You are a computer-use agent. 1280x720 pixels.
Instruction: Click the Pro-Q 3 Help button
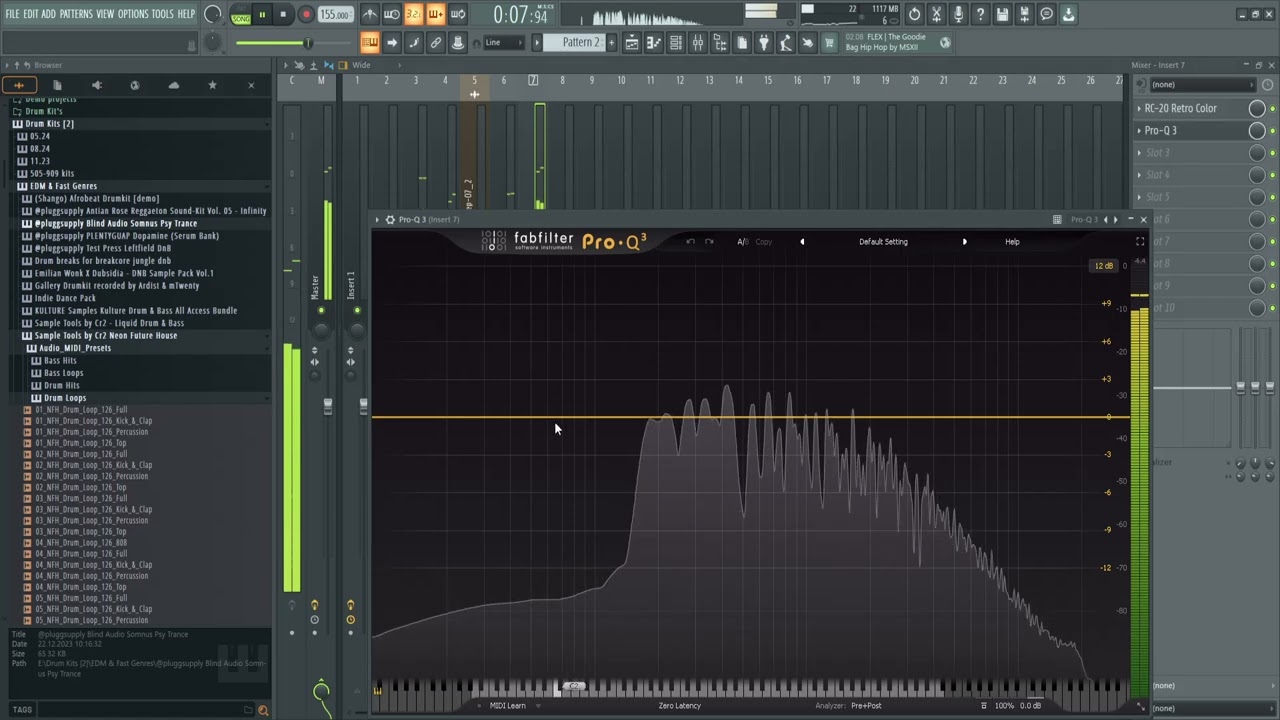click(1012, 242)
